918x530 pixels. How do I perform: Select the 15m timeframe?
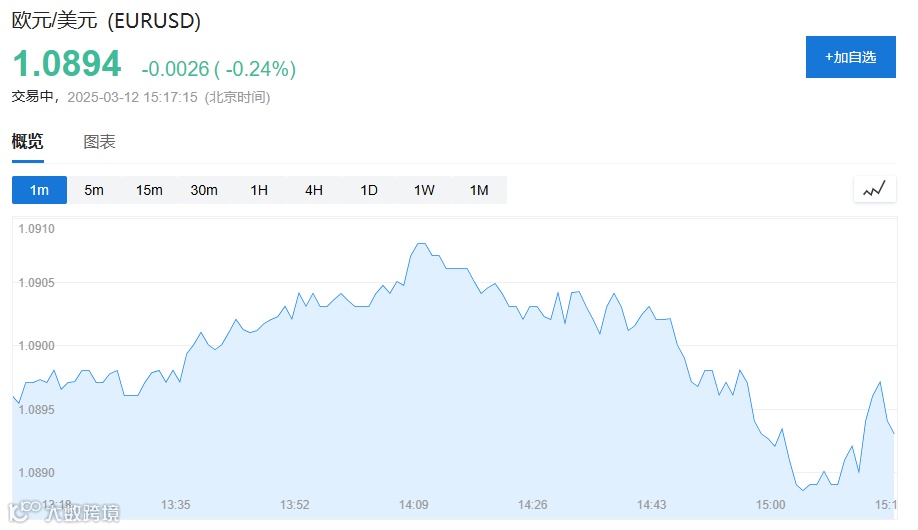click(x=149, y=190)
